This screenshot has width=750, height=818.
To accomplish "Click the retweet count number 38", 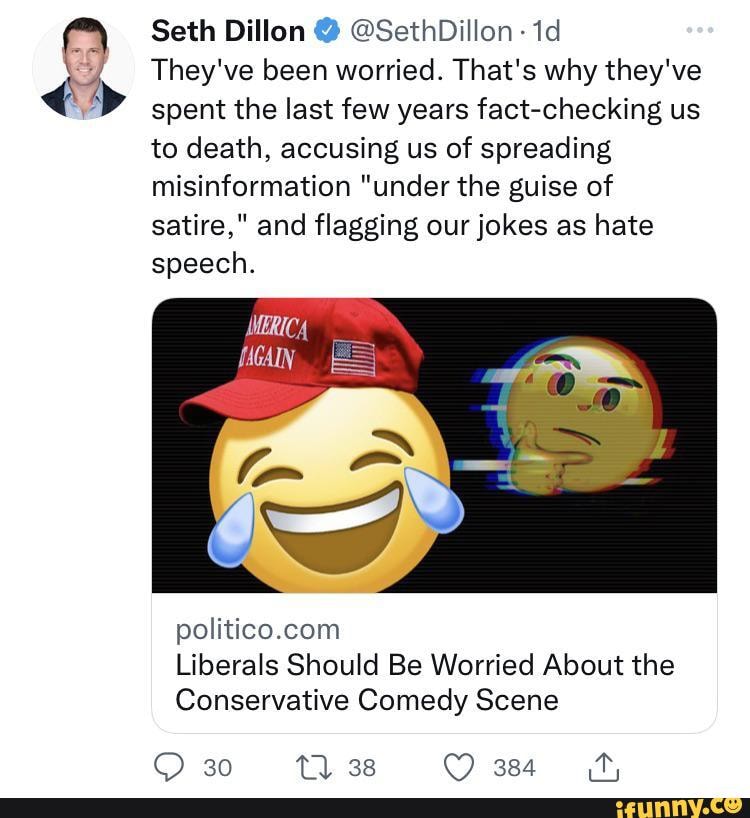I will click(362, 767).
